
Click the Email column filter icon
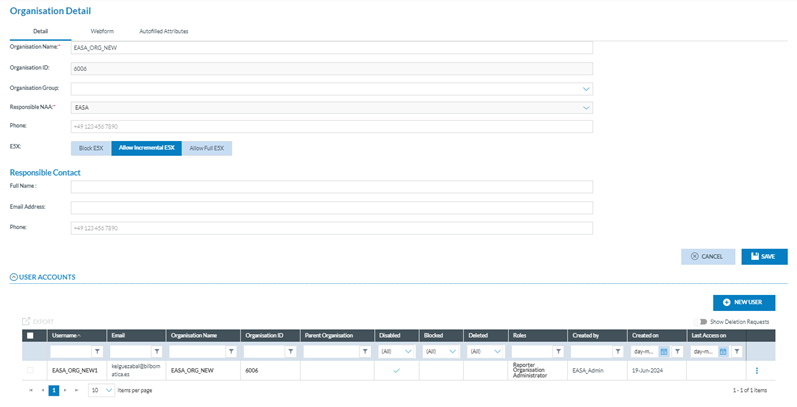pos(156,352)
